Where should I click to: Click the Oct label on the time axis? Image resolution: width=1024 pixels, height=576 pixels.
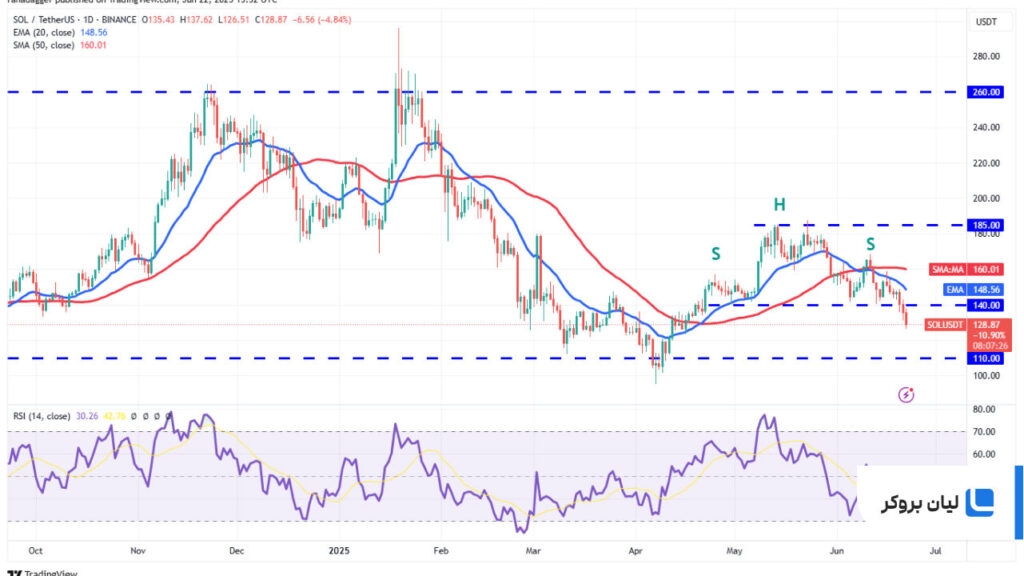tap(35, 551)
